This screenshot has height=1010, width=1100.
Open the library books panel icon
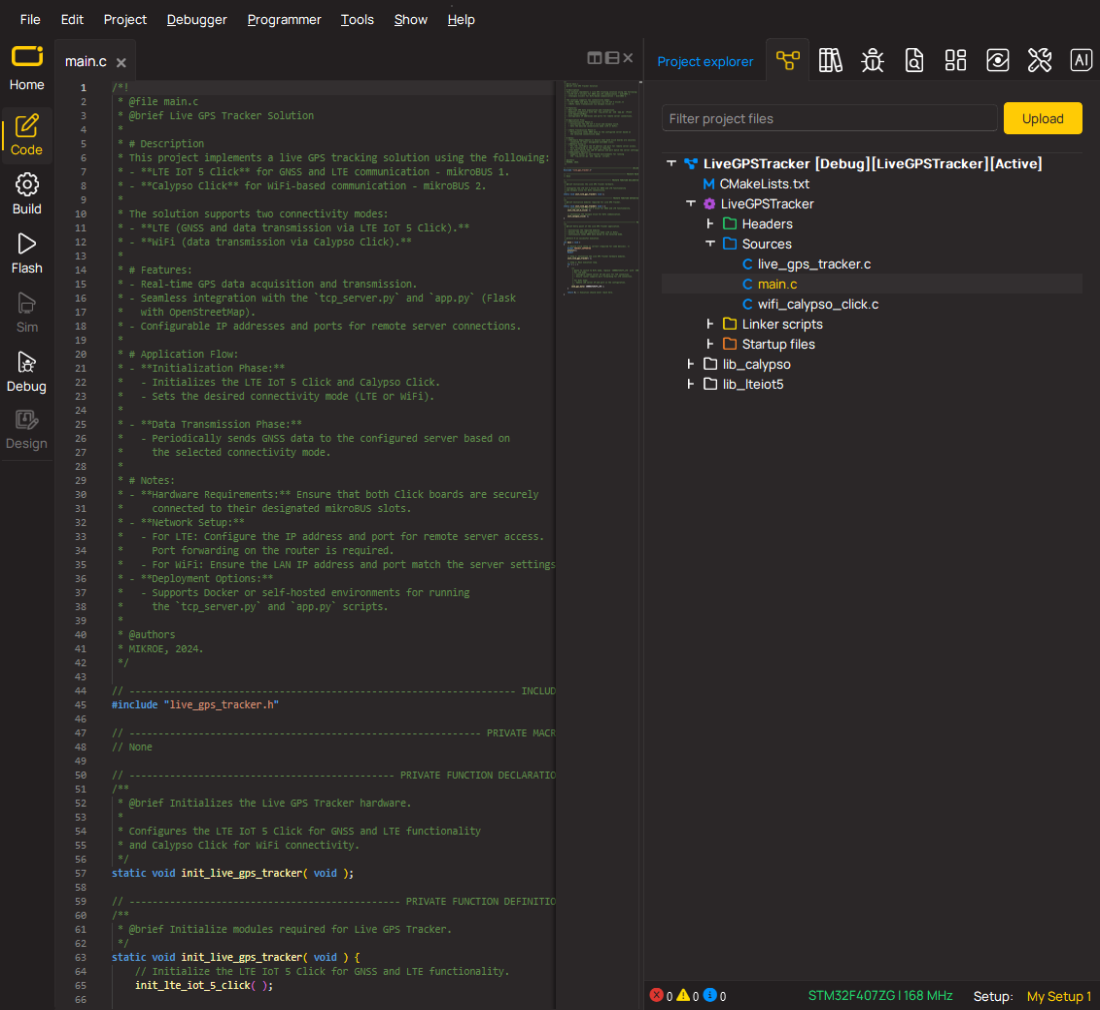(830, 60)
